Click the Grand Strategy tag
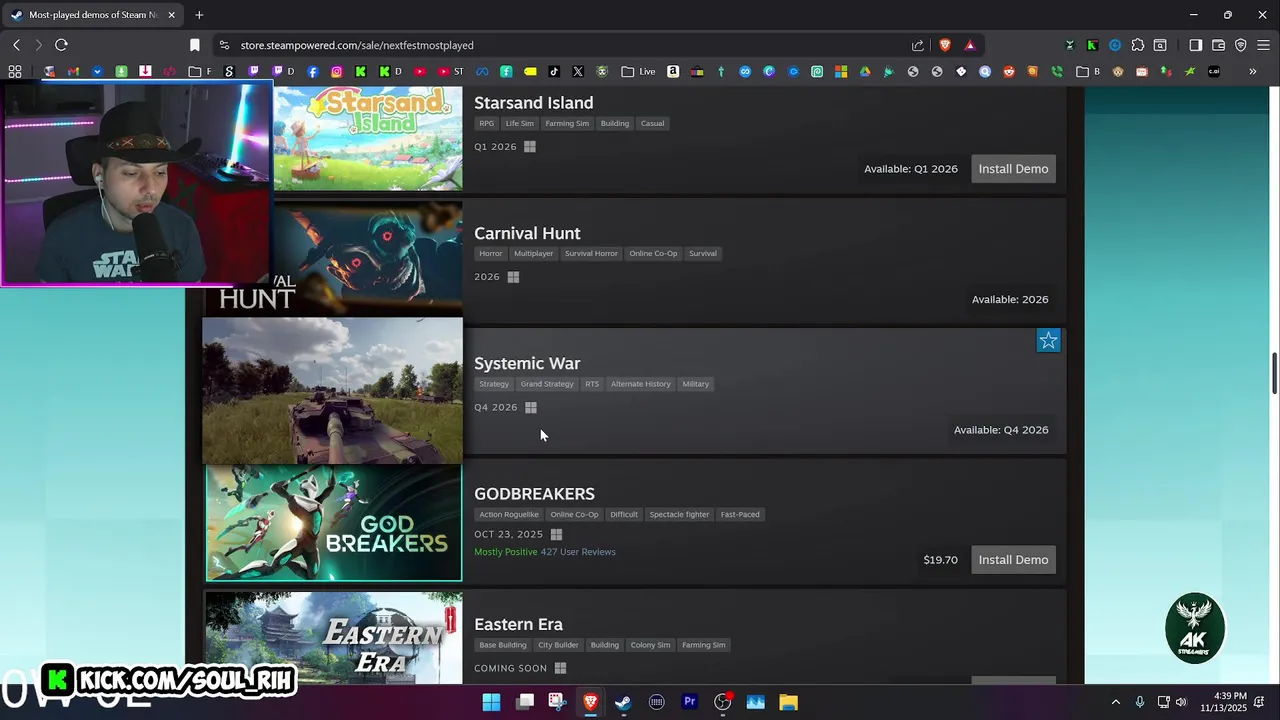The width and height of the screenshot is (1280, 720). tap(547, 384)
